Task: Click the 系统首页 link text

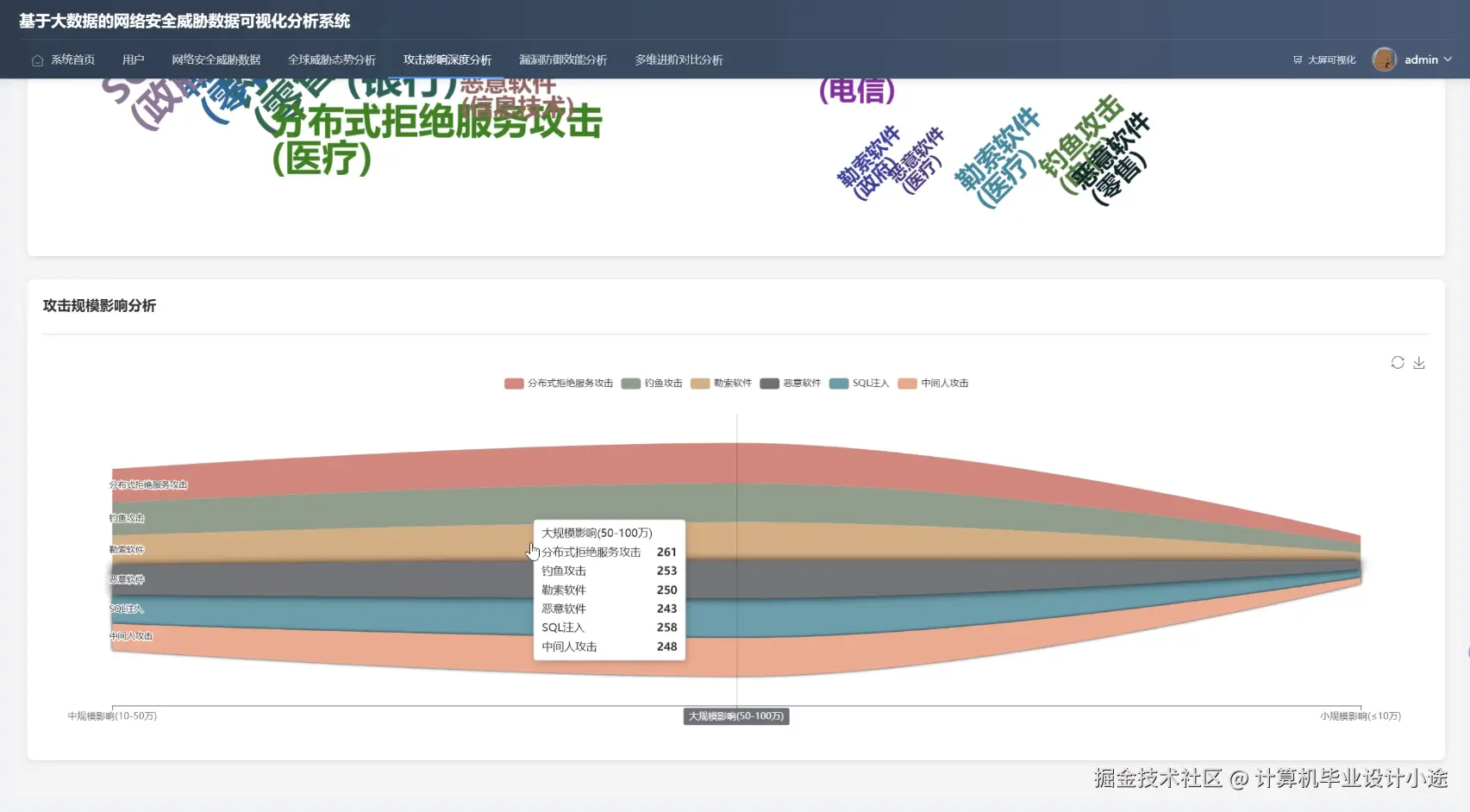Action: click(72, 59)
